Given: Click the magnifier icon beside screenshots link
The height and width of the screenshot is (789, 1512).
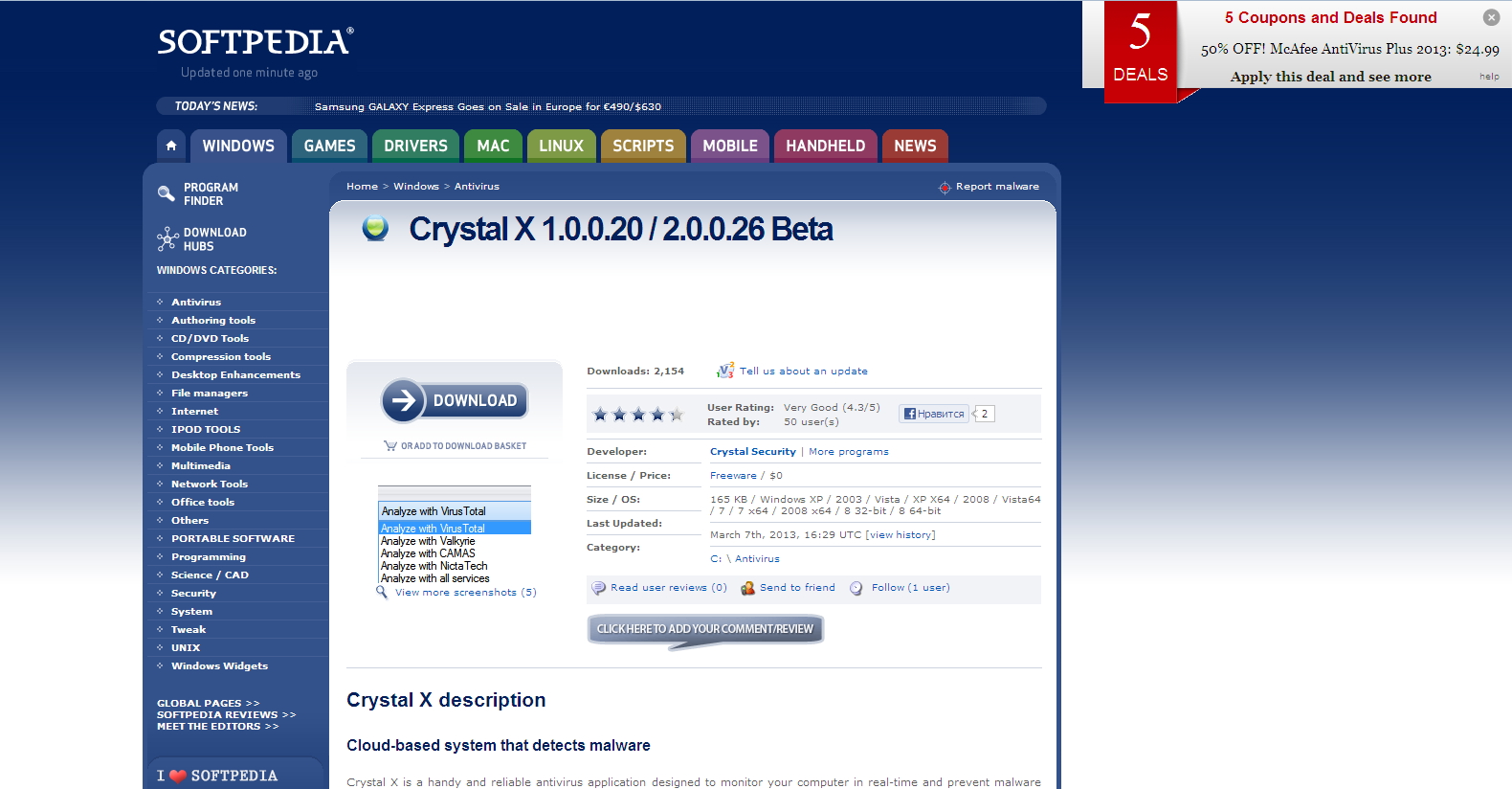Looking at the screenshot, I should click(x=382, y=592).
